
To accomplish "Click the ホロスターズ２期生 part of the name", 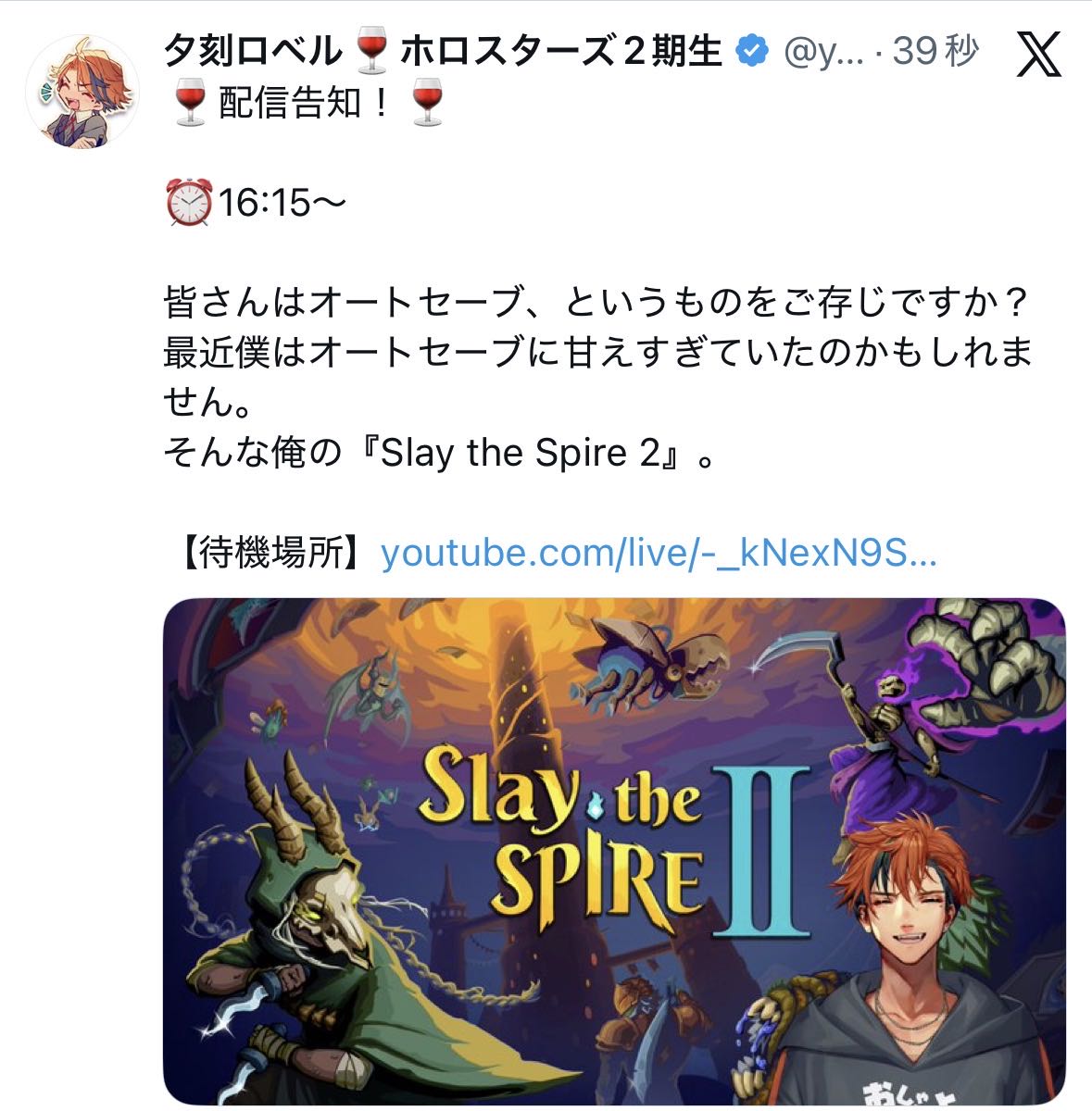I will (x=561, y=52).
